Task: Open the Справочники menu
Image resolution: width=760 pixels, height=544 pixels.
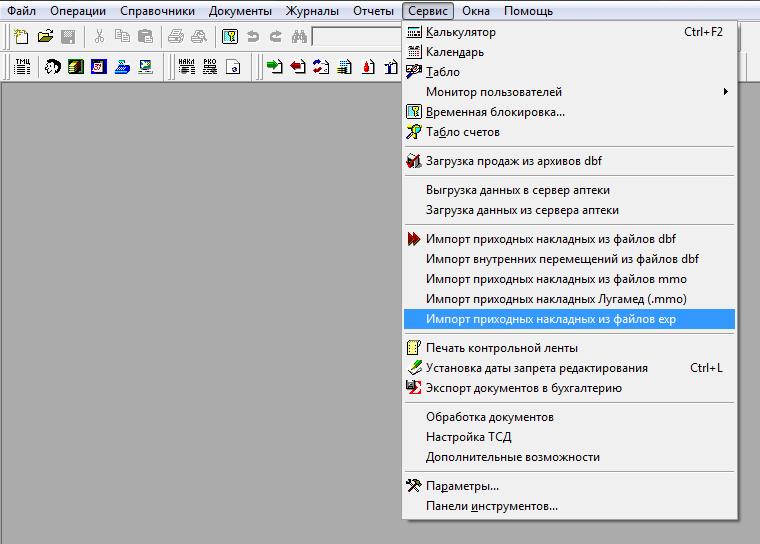Action: pyautogui.click(x=157, y=11)
